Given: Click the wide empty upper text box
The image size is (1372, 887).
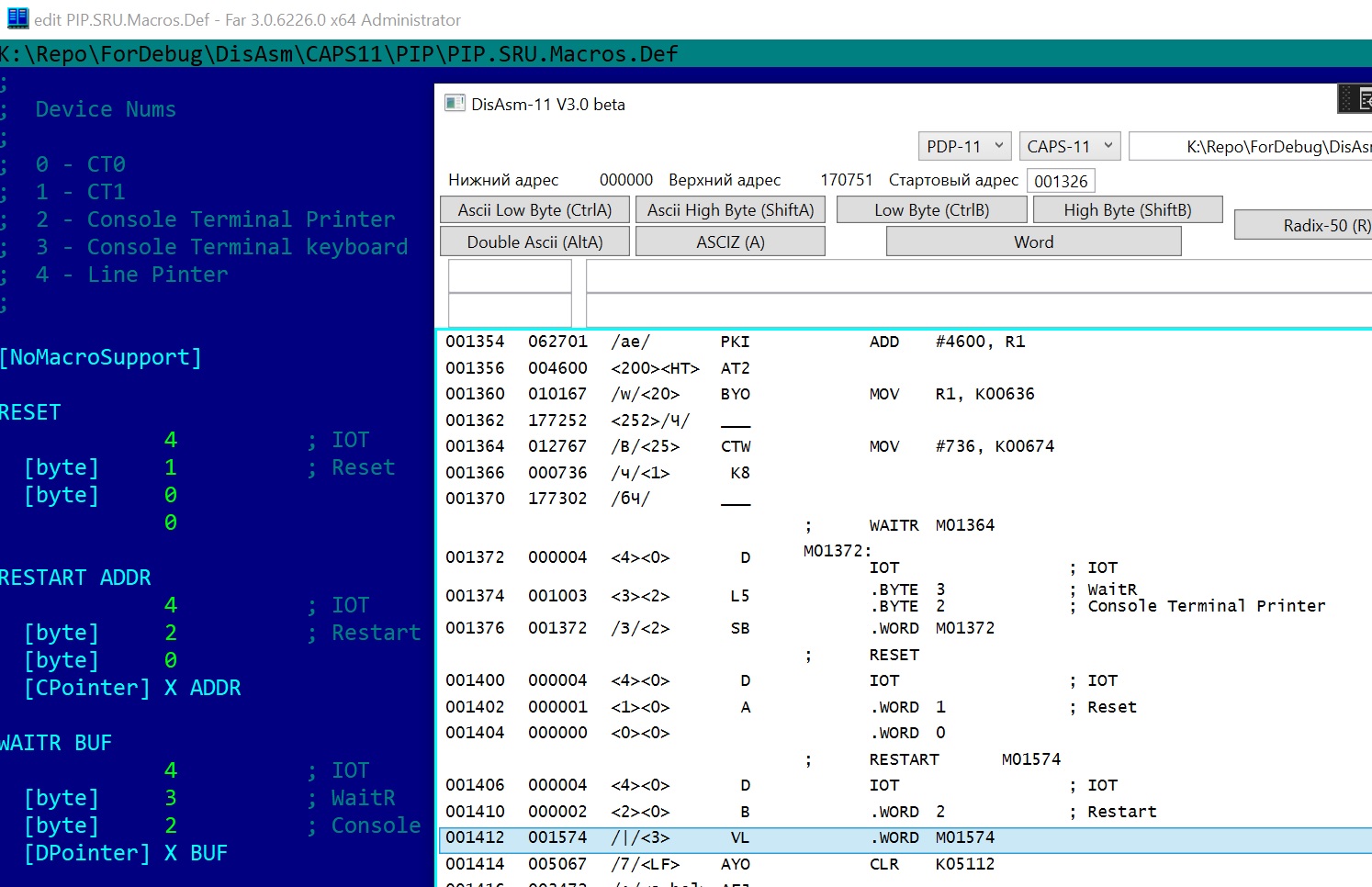Looking at the screenshot, I should click(x=978, y=275).
